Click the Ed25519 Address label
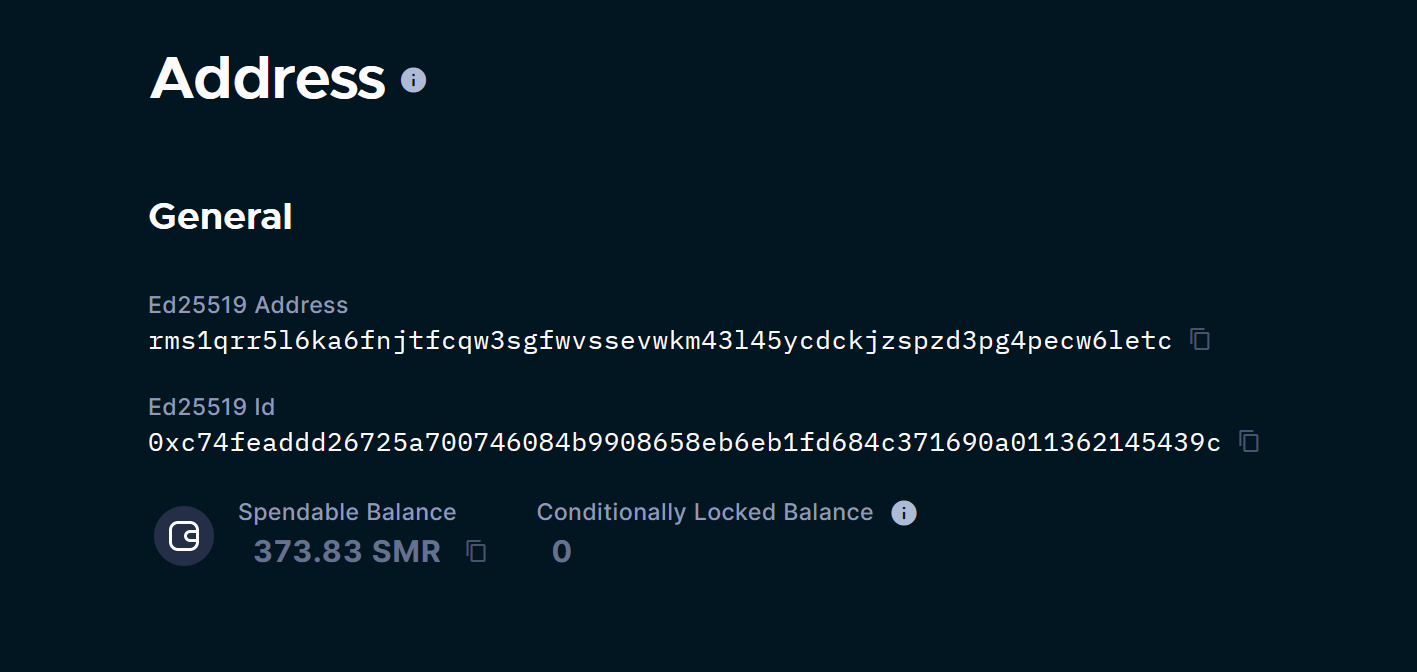The width and height of the screenshot is (1417, 672). (248, 305)
